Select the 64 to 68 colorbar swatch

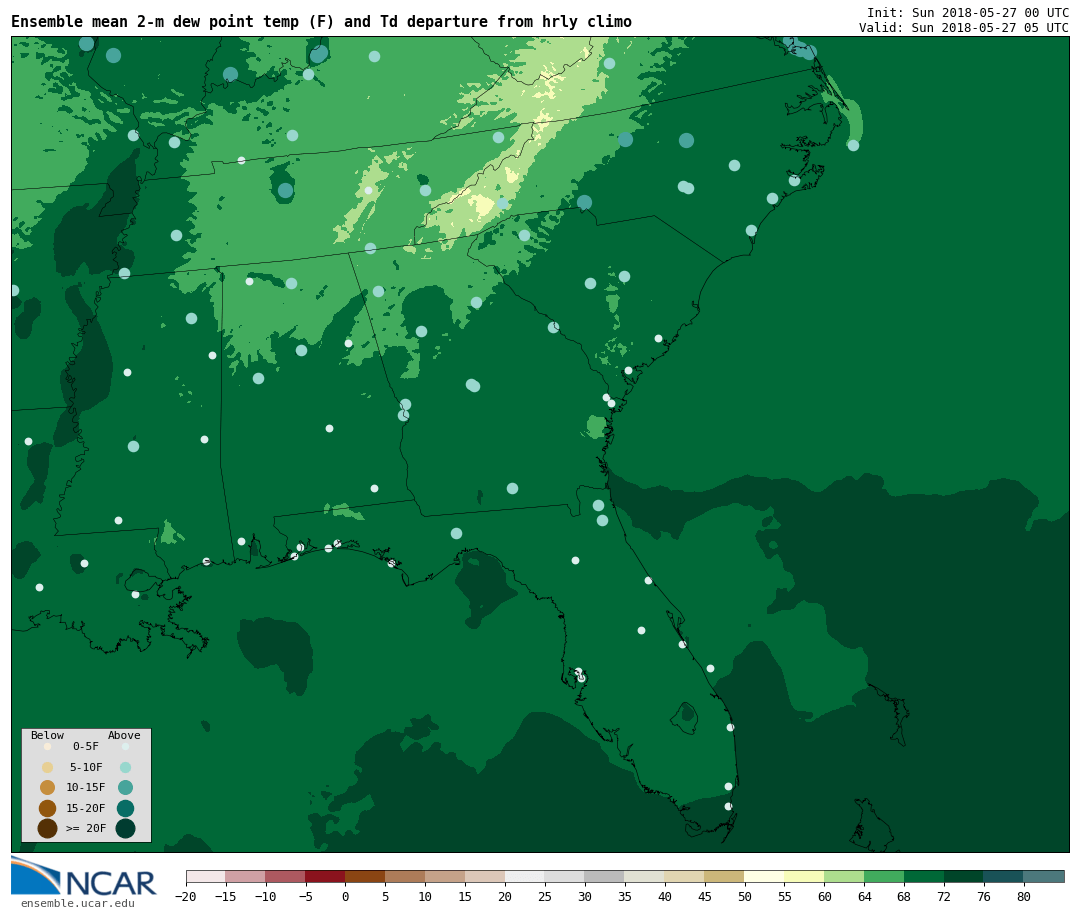pos(885,876)
